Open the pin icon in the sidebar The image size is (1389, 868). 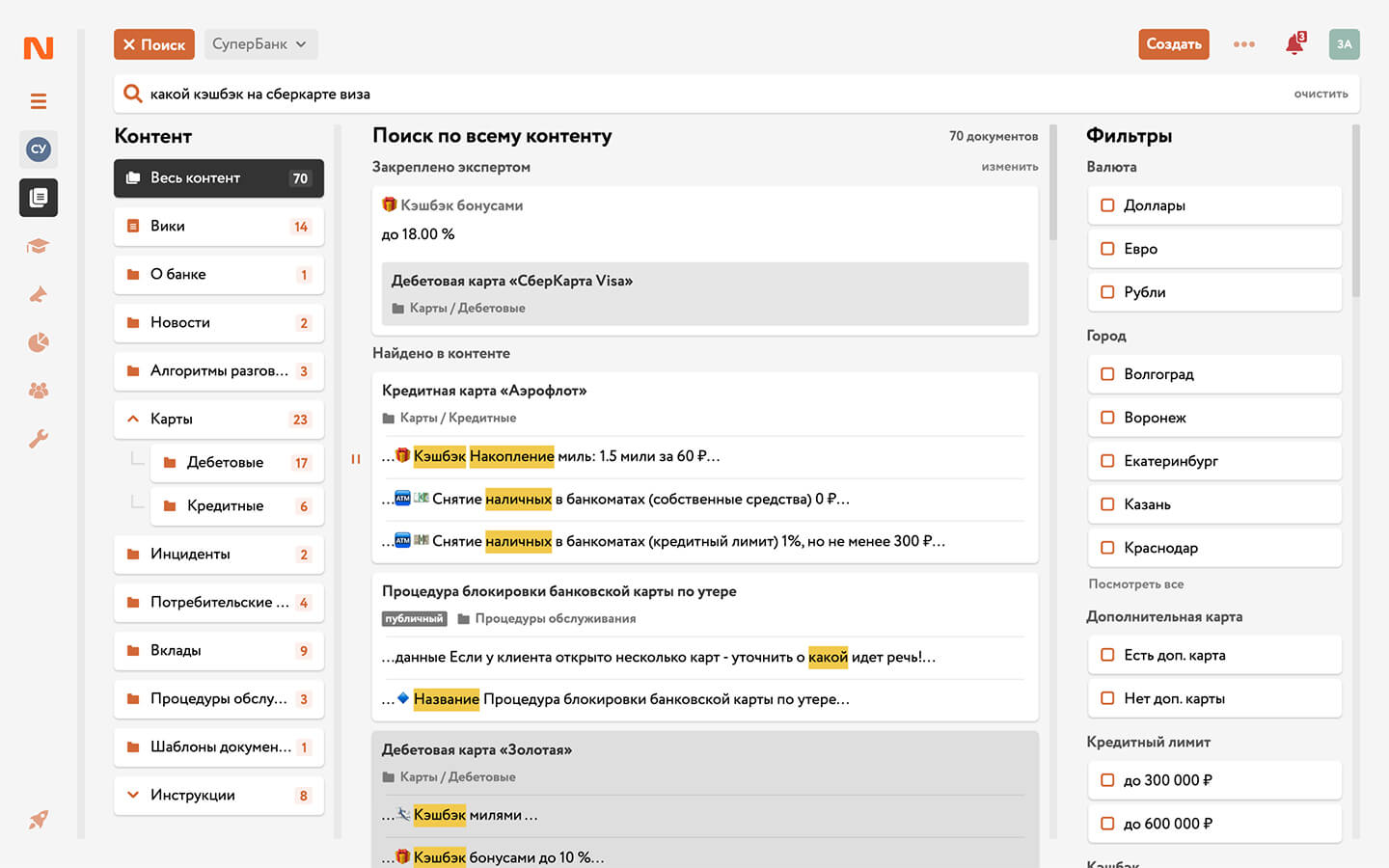point(39,294)
